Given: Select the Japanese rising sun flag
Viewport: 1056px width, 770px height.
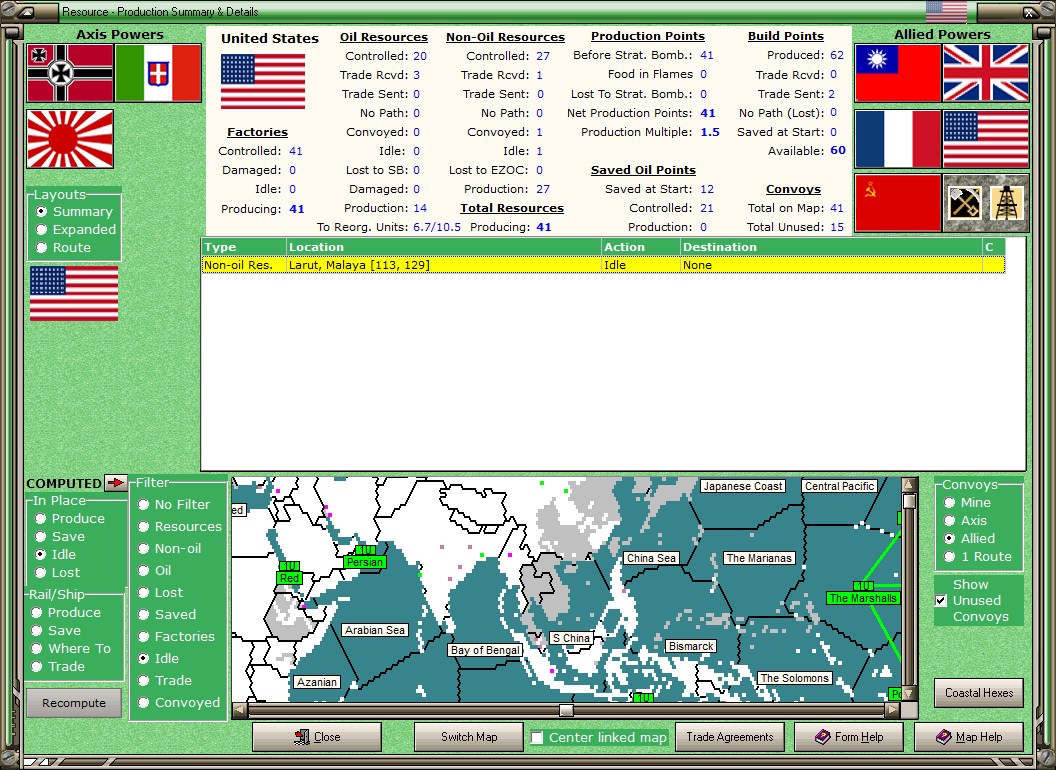Looking at the screenshot, I should [70, 139].
